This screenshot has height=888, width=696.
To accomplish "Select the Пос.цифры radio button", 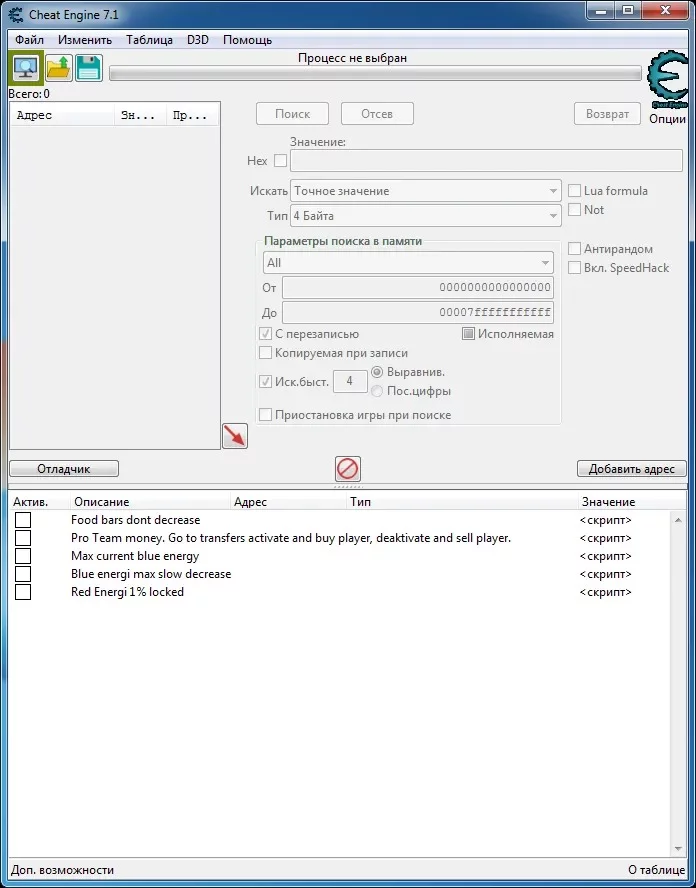I will click(x=377, y=391).
